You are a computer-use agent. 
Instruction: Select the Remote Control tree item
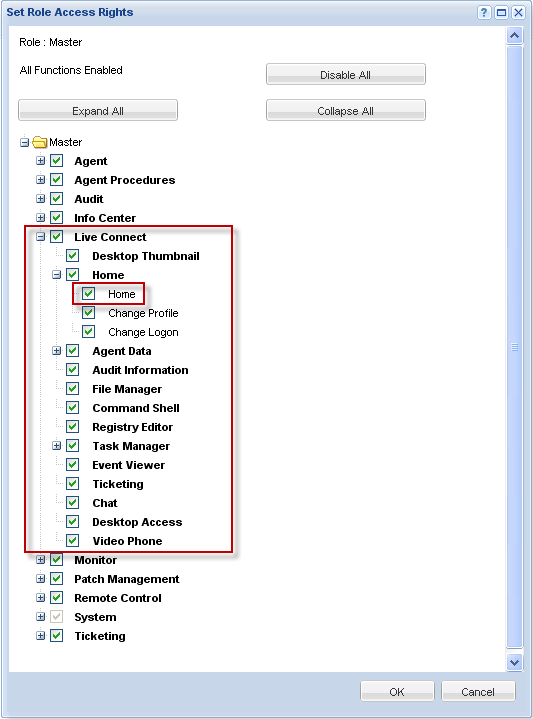118,598
